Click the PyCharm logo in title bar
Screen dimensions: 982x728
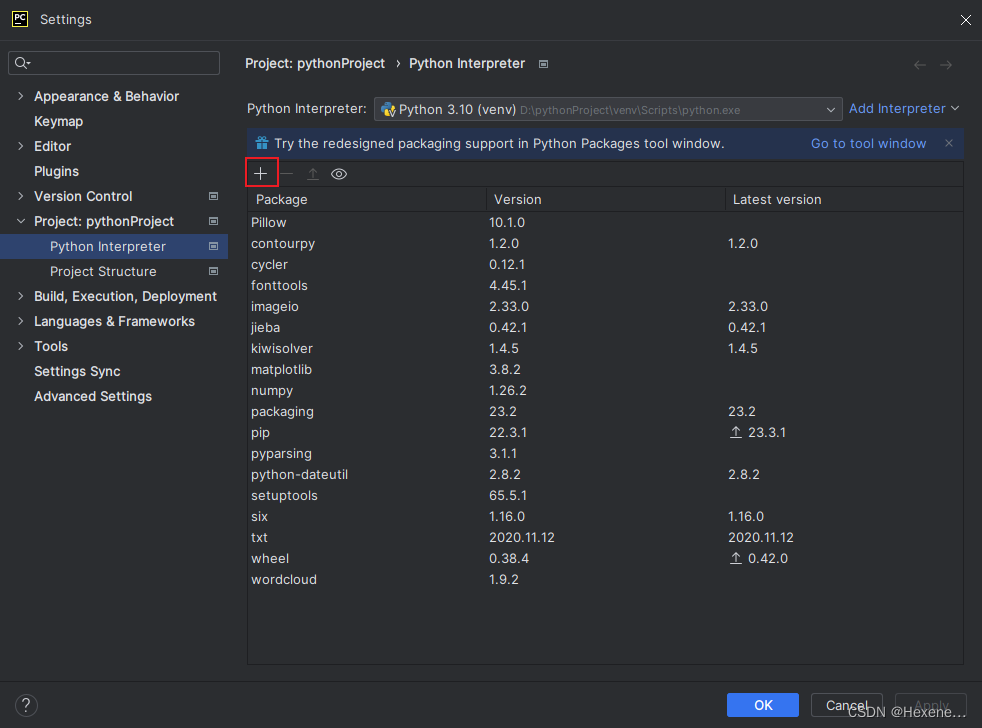20,19
